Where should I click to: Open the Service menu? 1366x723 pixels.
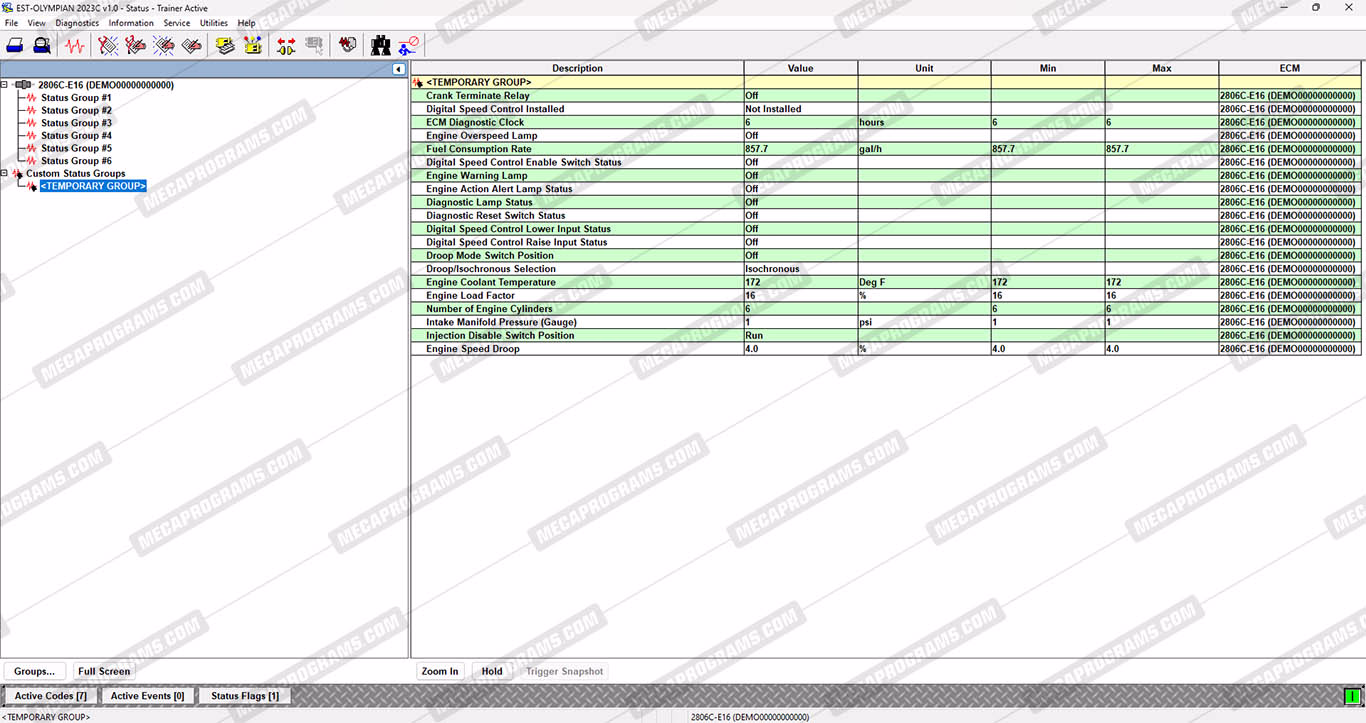177,23
